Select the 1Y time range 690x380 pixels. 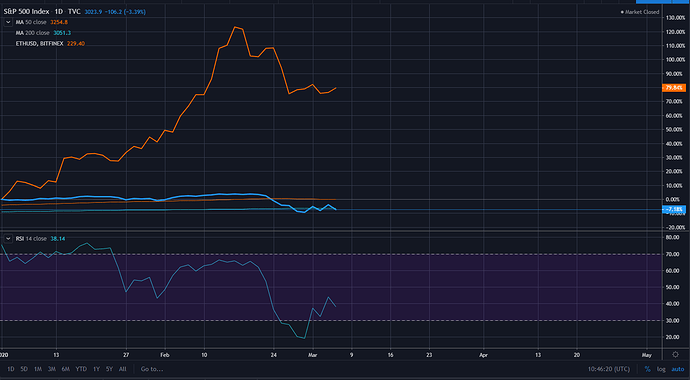(x=96, y=369)
